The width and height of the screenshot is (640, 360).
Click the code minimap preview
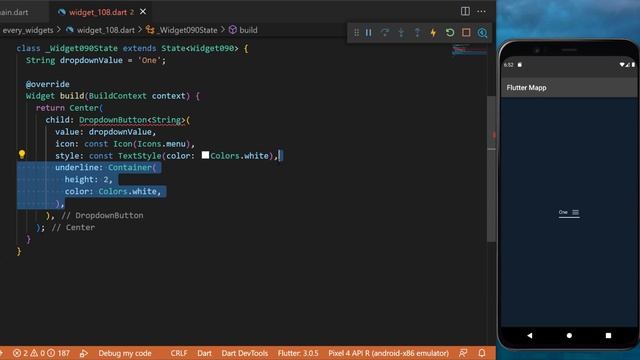[469, 51]
